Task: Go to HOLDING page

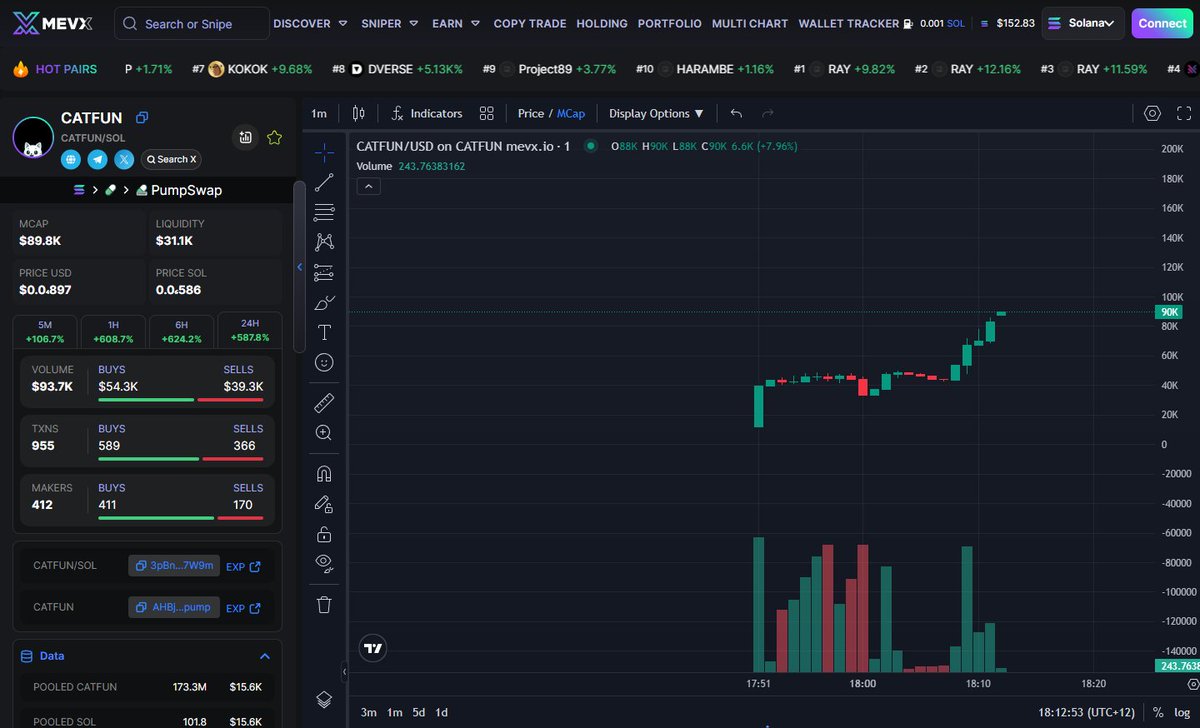Action: [x=602, y=23]
